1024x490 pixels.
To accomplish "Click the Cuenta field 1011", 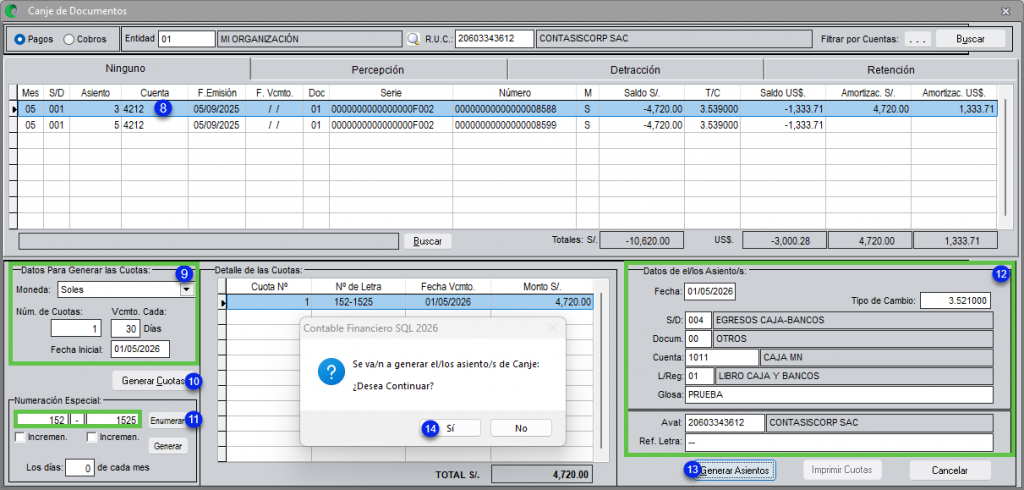I will coord(721,357).
